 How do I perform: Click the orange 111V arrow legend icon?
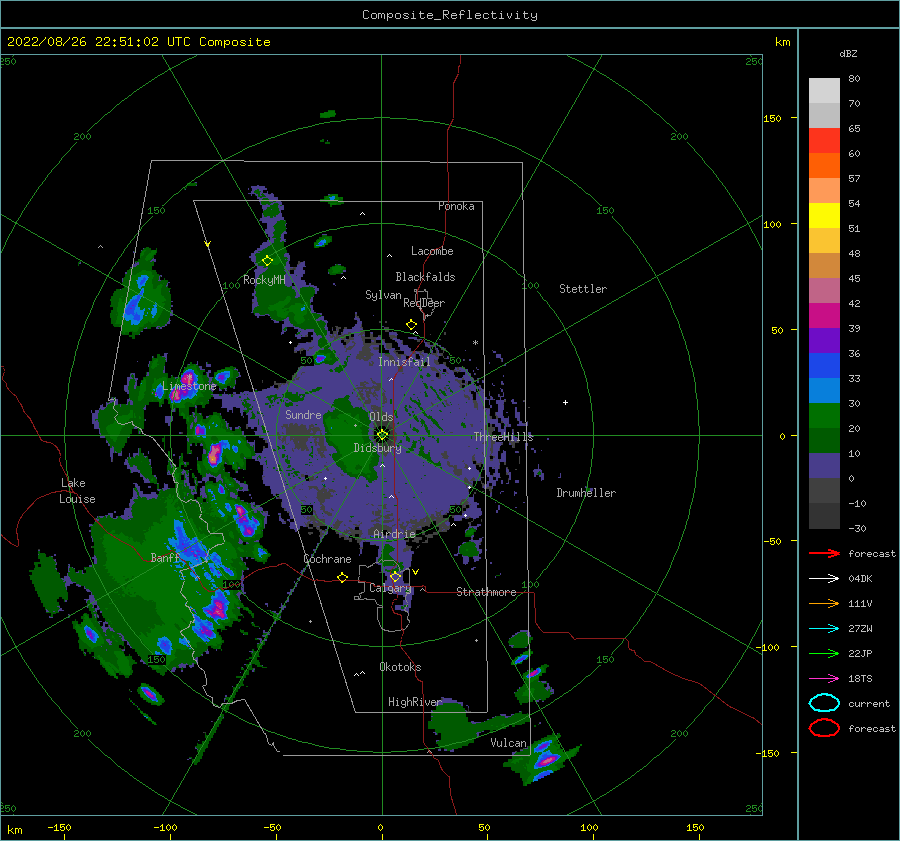click(824, 603)
